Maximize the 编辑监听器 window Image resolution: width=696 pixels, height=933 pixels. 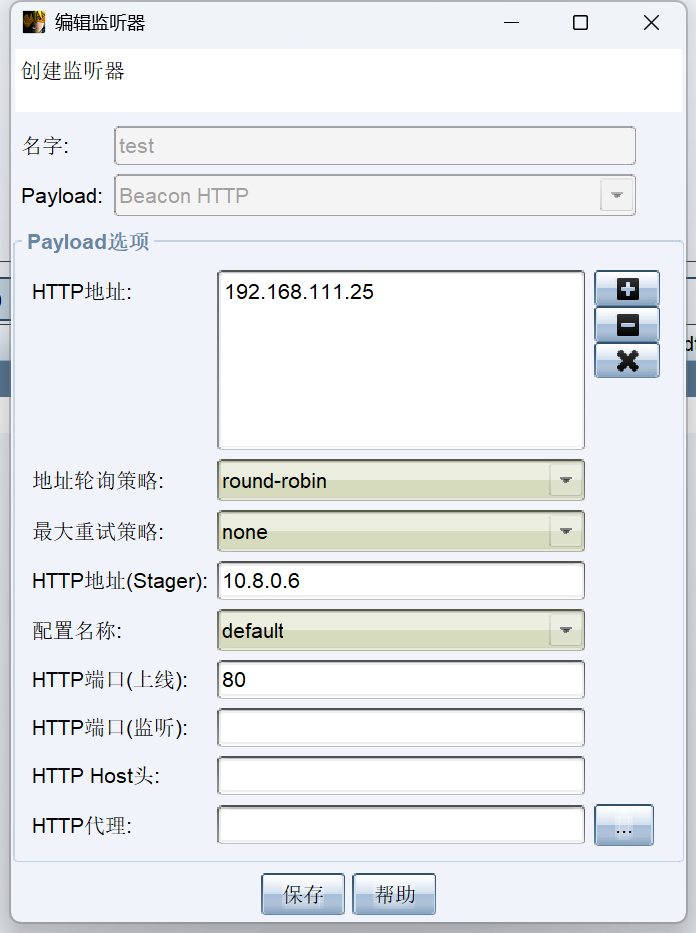[x=580, y=23]
